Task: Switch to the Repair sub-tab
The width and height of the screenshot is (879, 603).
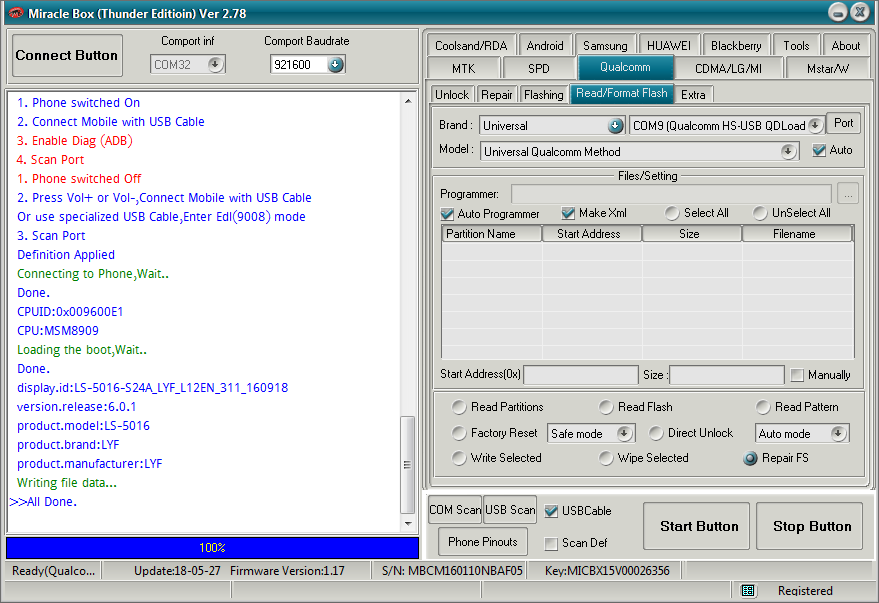Action: pos(497,95)
